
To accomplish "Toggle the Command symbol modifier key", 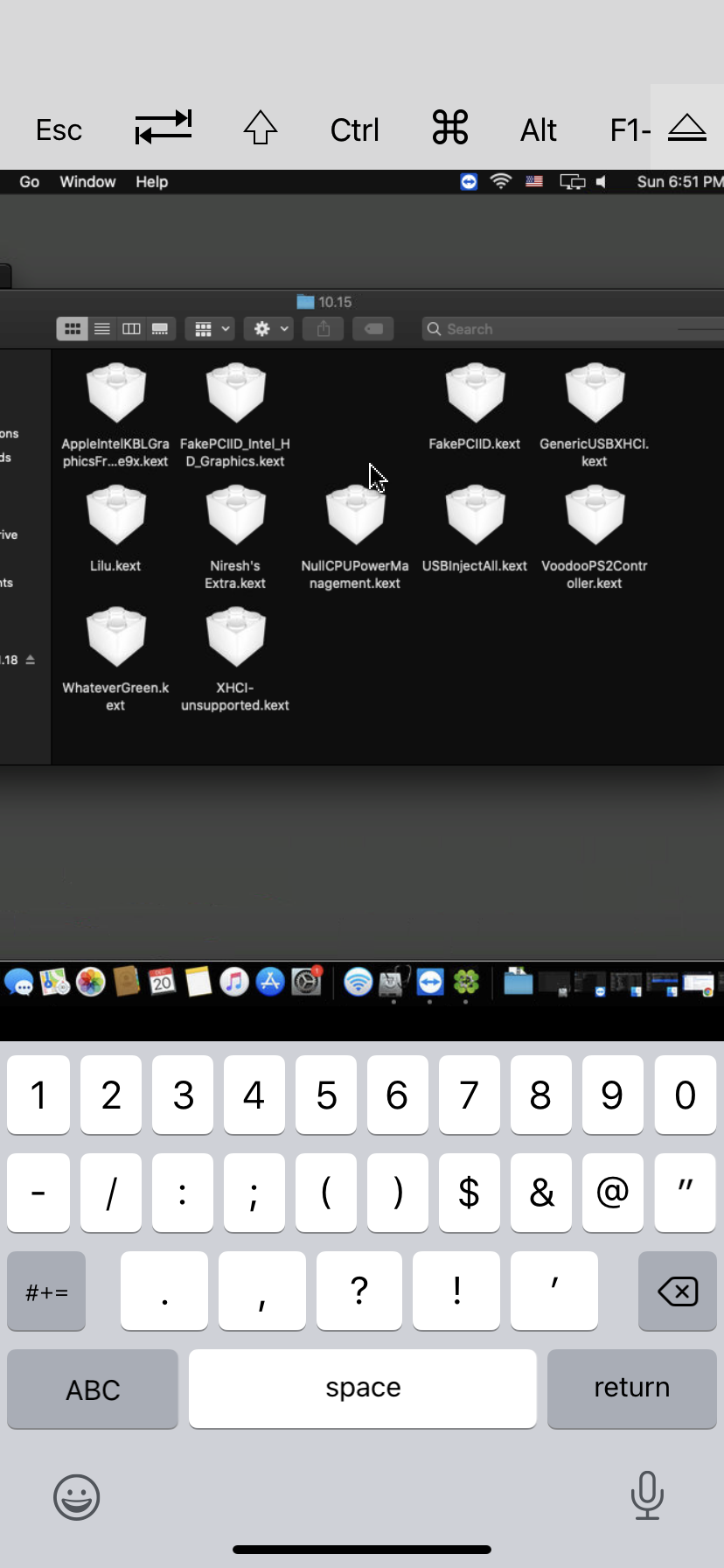I will [x=450, y=128].
